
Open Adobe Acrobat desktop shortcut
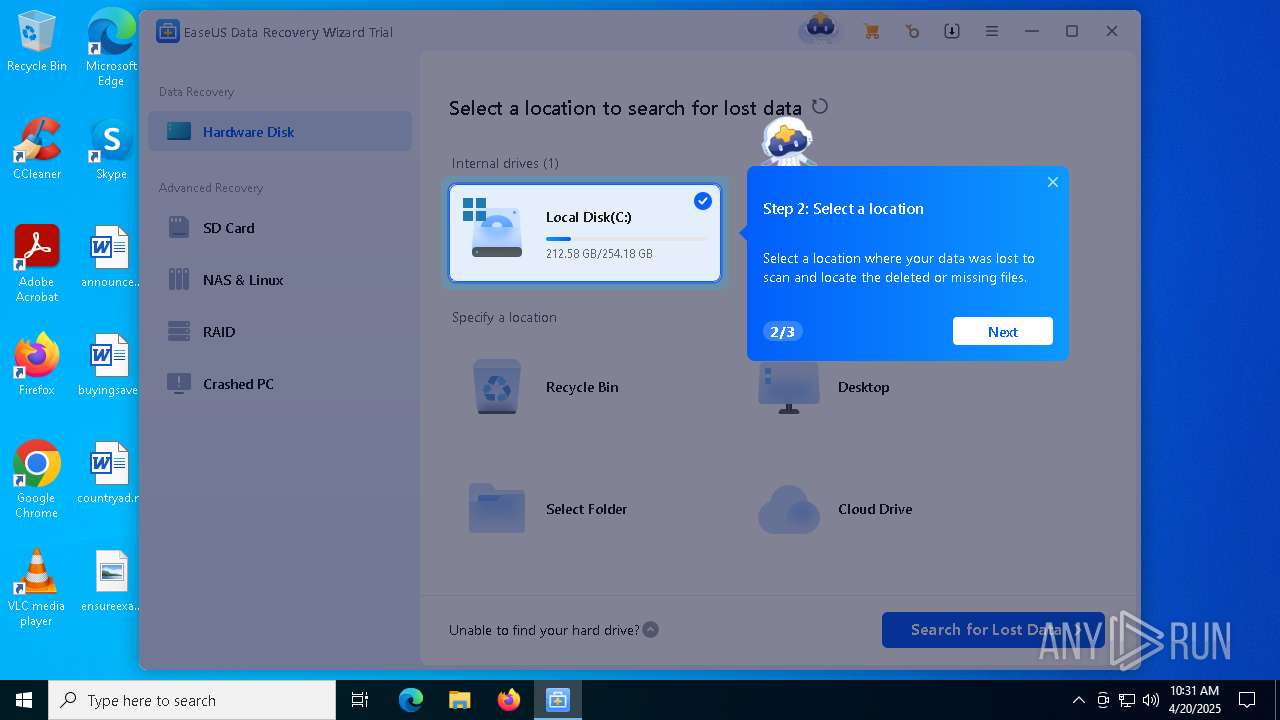tap(37, 263)
